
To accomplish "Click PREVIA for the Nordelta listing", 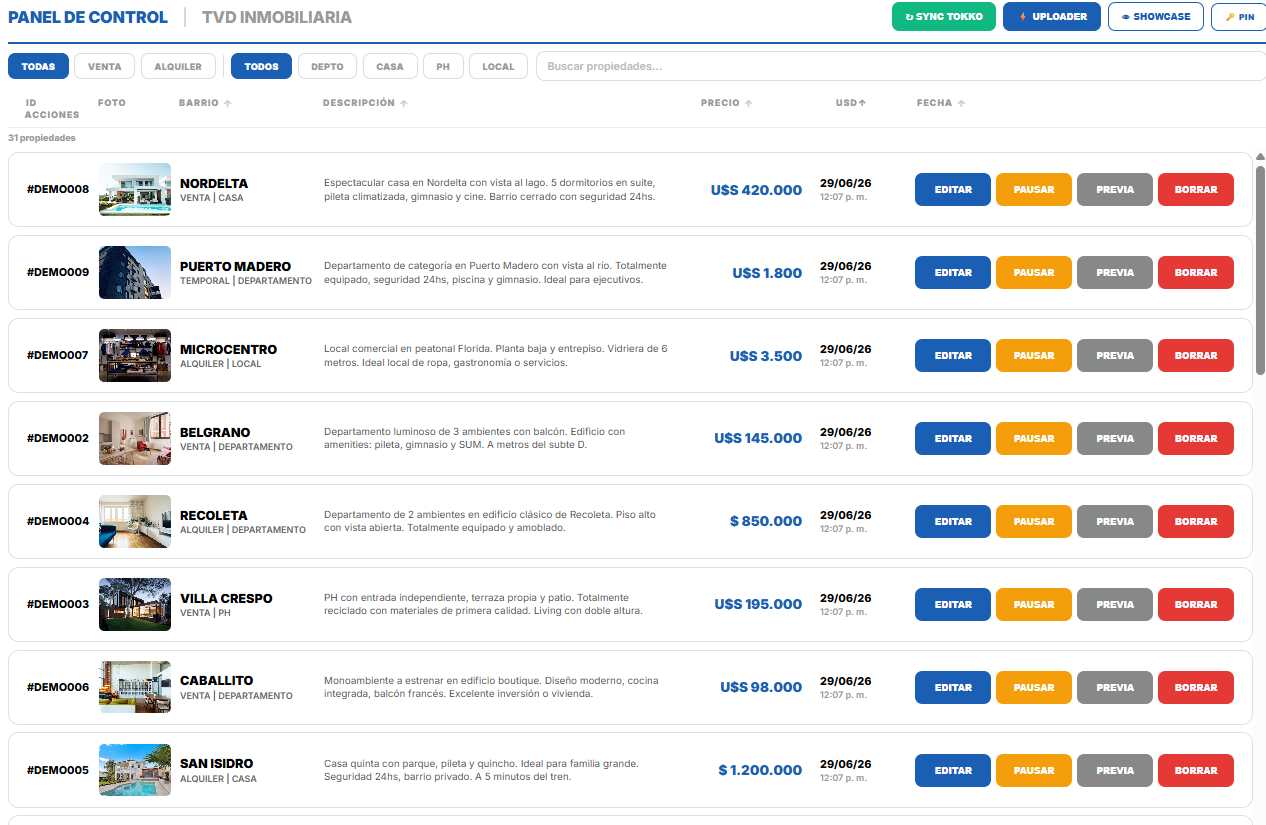I will (x=1115, y=189).
